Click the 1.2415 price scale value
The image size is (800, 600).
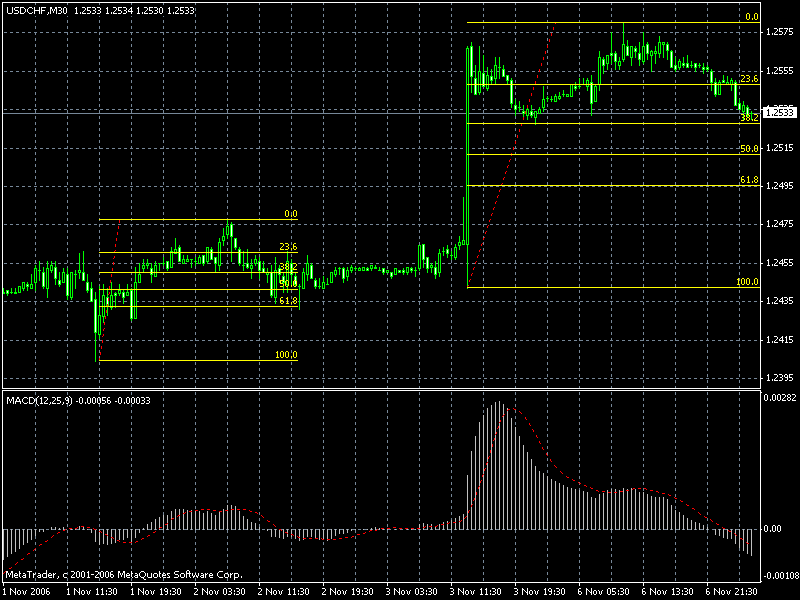tap(779, 340)
